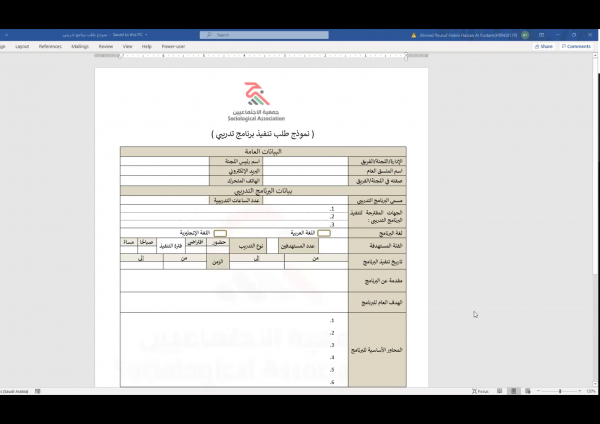The height and width of the screenshot is (424, 600).
Task: Click the empty cell beside مسمى البرنامج التدريبي
Action: 305,200
